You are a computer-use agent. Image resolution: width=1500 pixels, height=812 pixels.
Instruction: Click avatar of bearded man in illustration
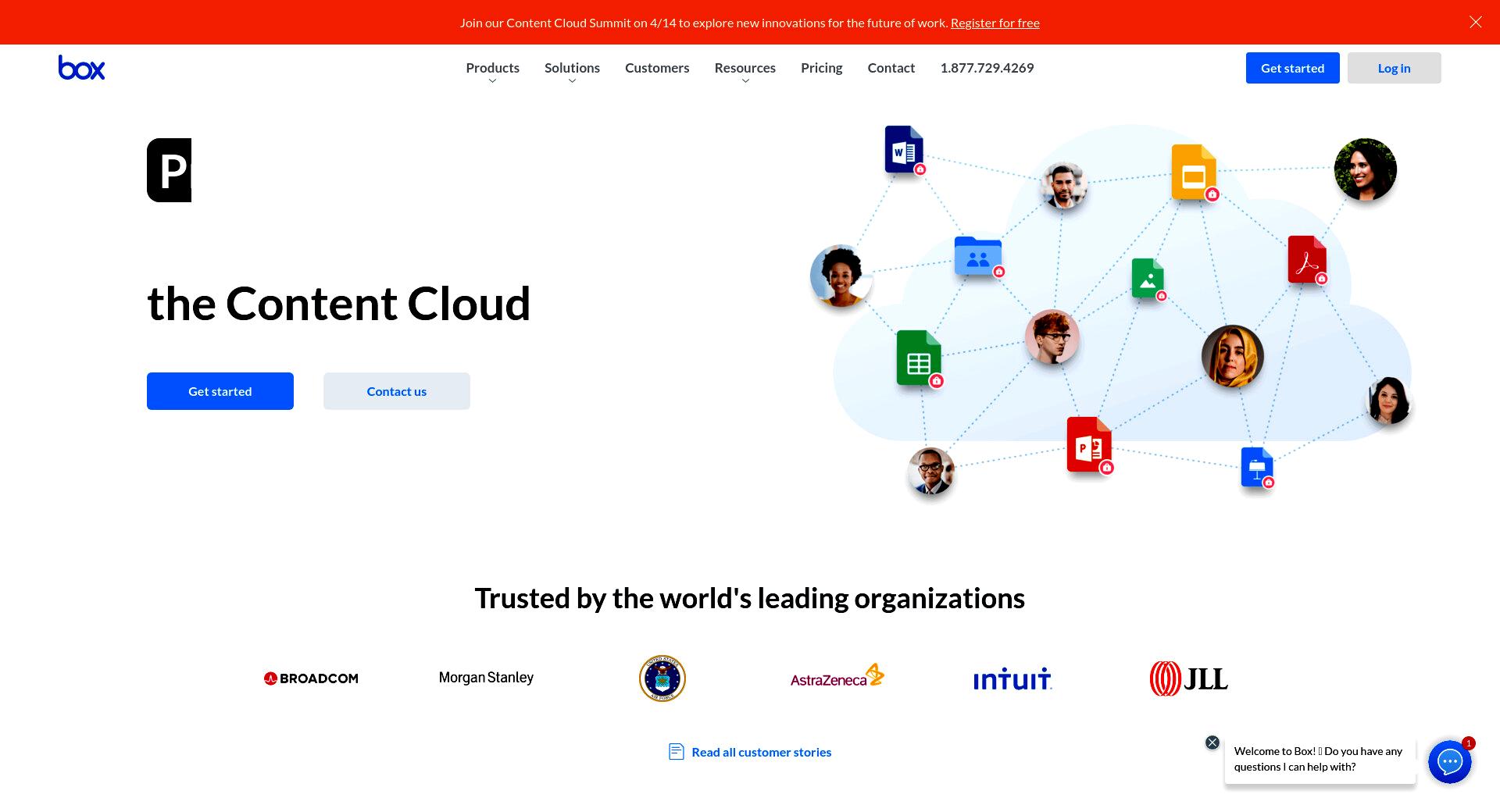point(1063,186)
